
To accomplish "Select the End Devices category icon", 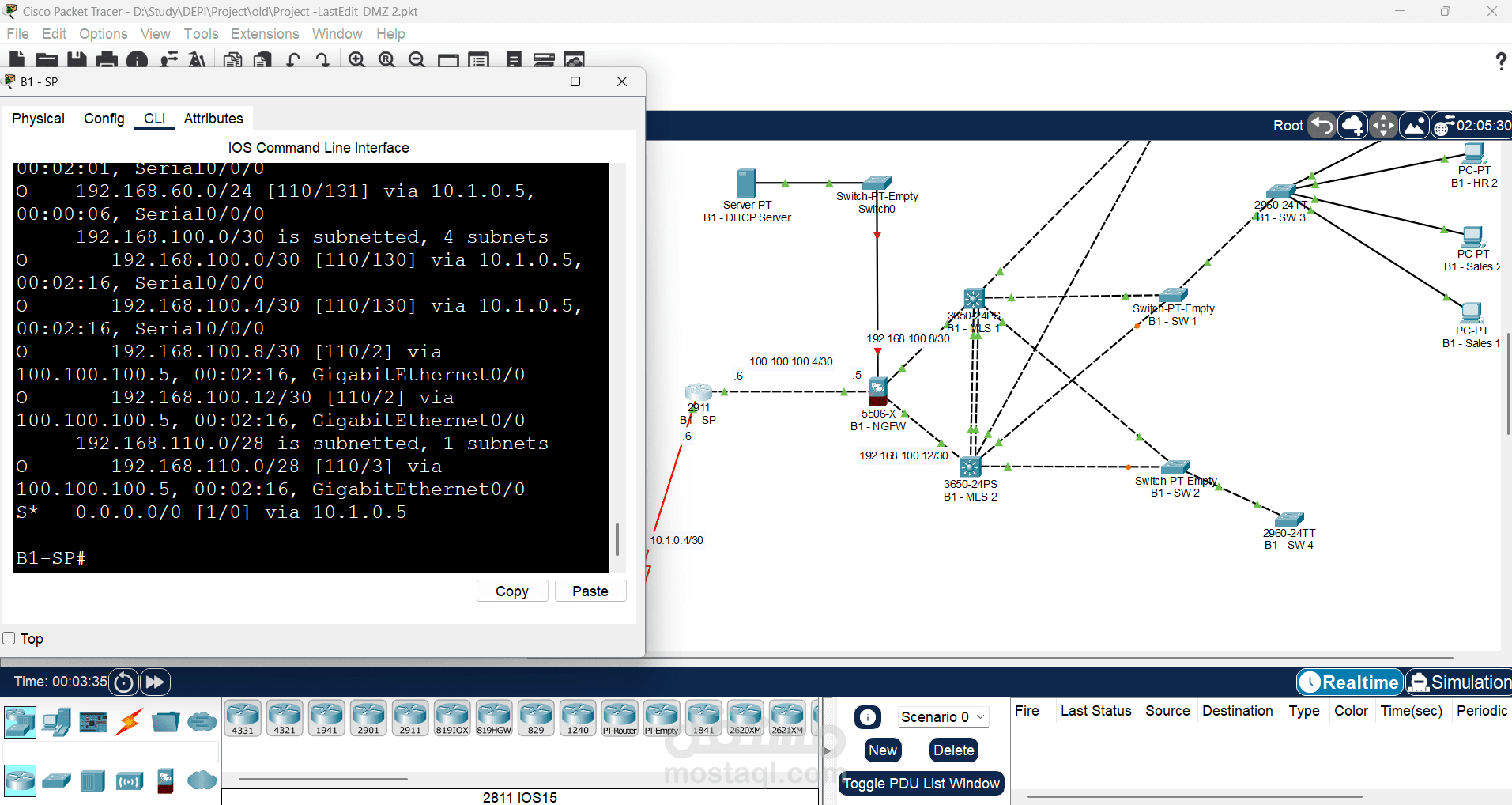I will 57,721.
